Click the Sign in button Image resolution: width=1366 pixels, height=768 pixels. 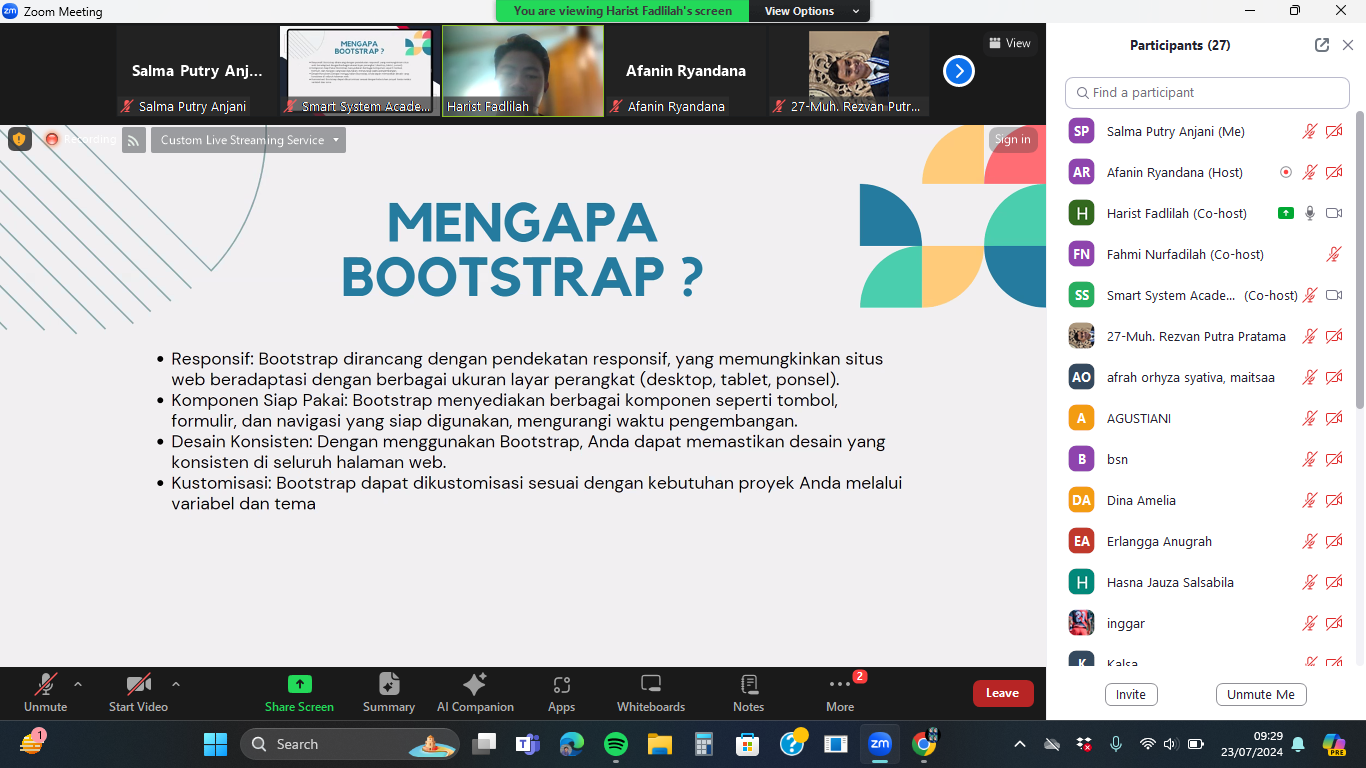tap(1012, 139)
